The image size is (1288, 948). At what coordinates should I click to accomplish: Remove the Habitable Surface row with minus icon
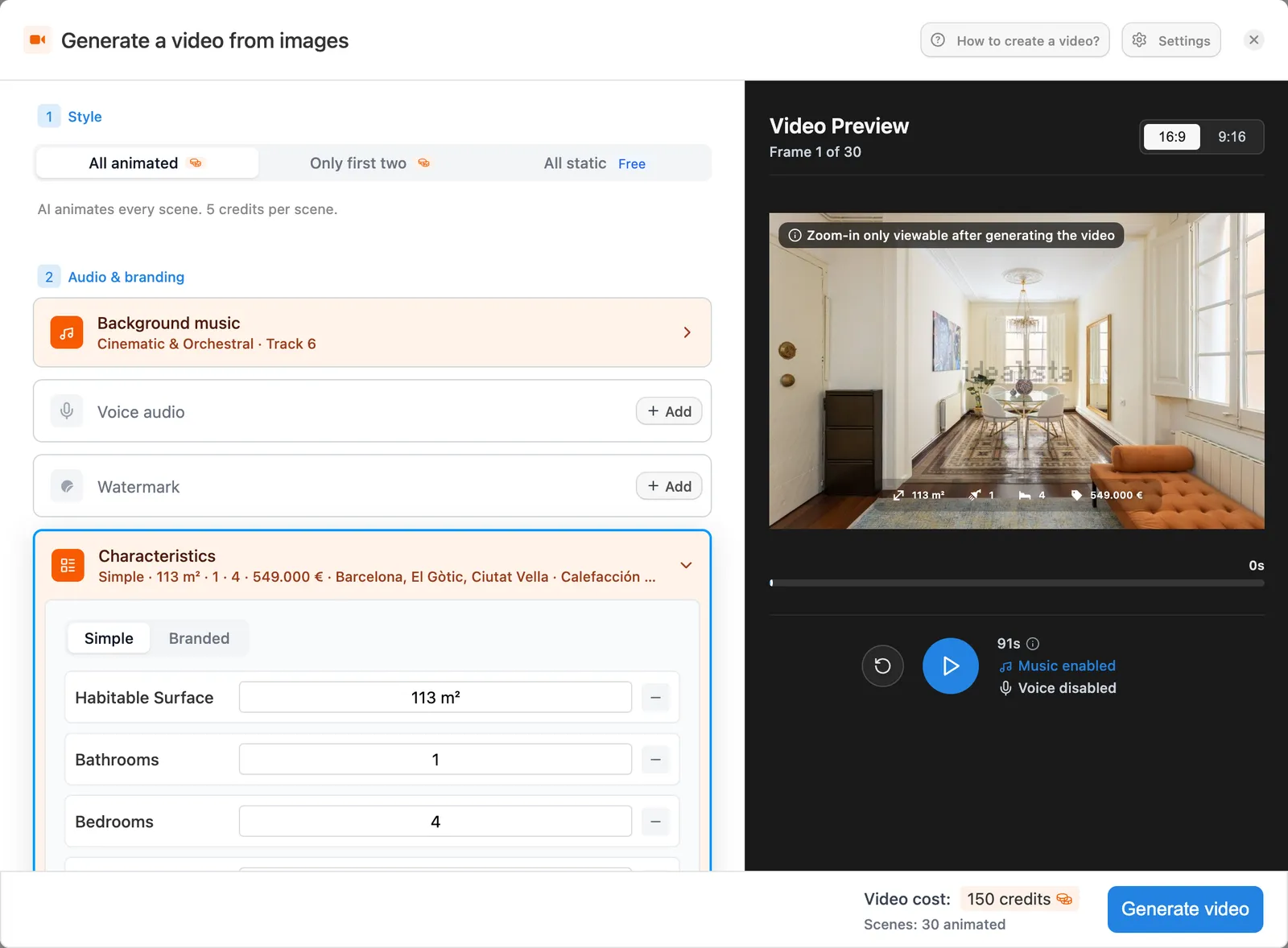(x=655, y=697)
